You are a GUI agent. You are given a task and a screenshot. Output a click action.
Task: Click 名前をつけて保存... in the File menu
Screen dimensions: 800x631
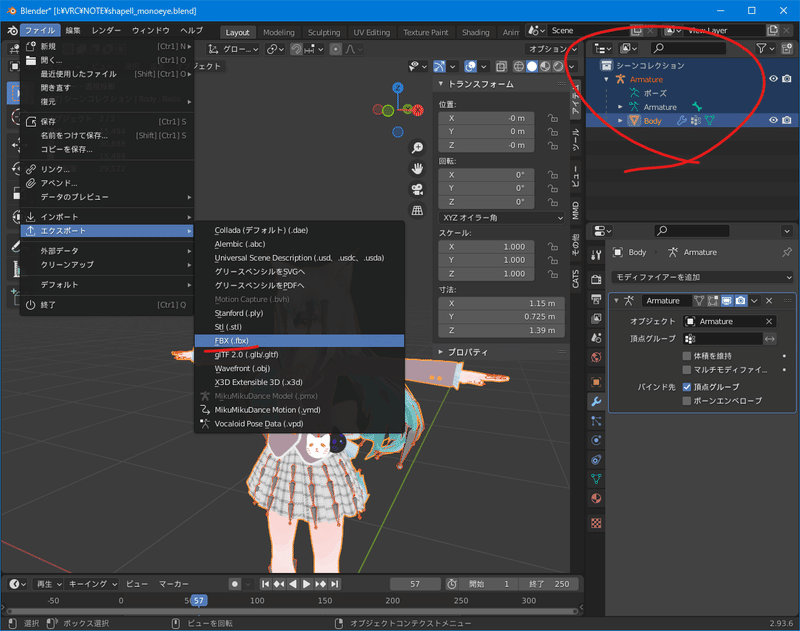[x=107, y=135]
